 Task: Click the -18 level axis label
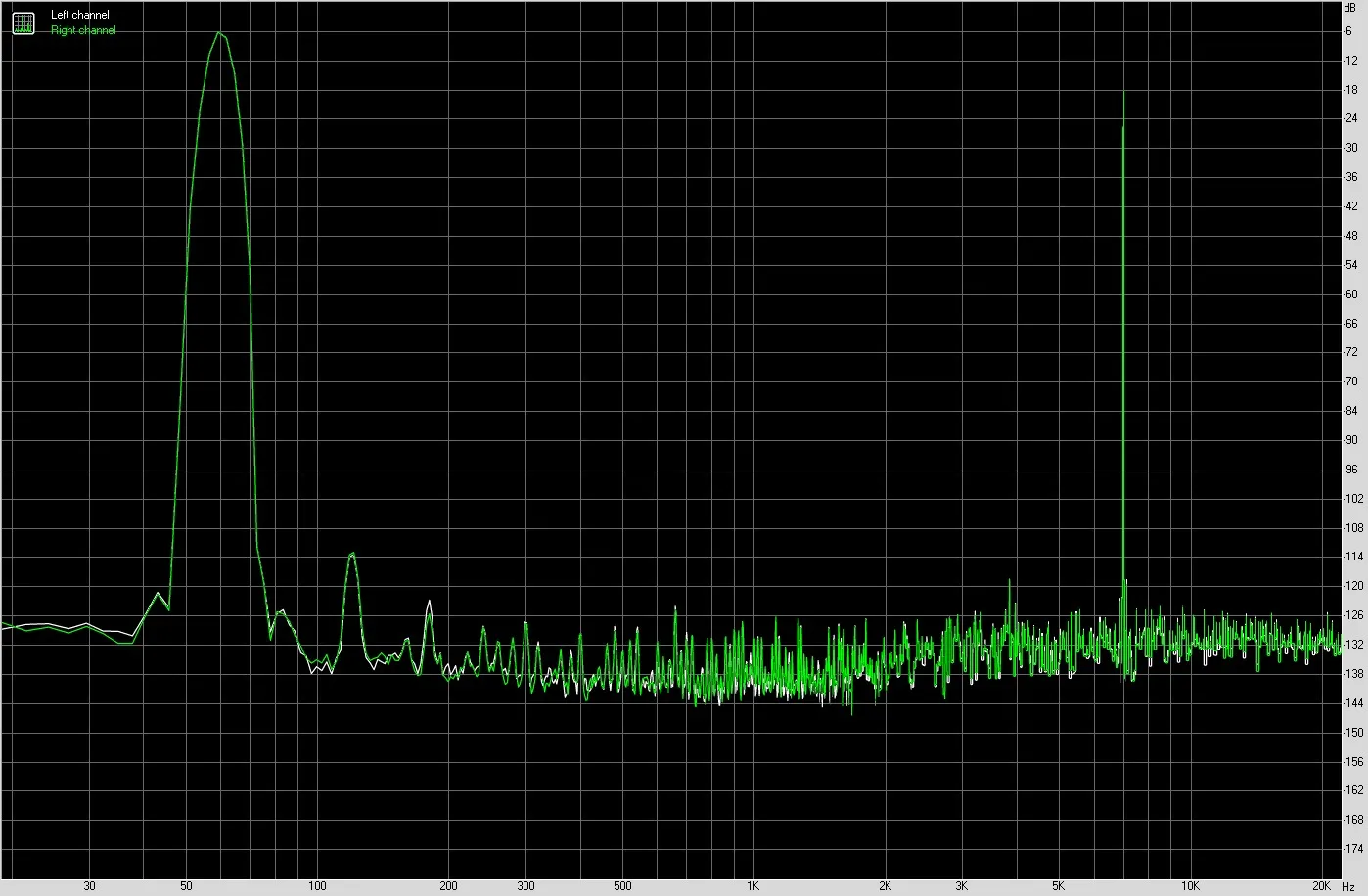1350,90
